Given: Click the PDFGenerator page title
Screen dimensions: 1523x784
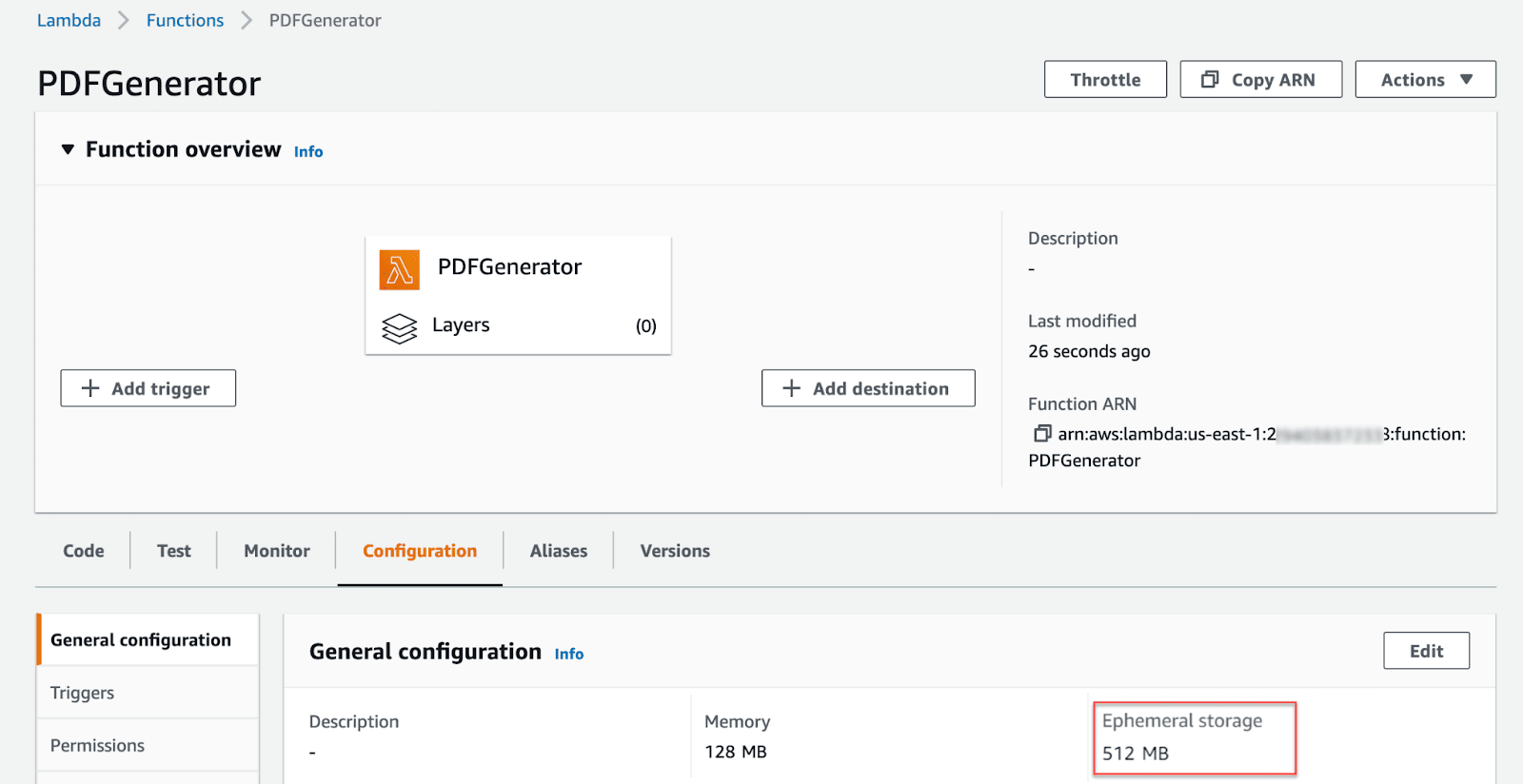Looking at the screenshot, I should coord(148,84).
